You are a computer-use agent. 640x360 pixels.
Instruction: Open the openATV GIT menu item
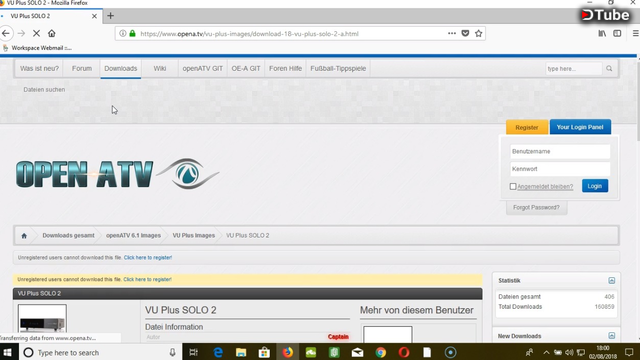pyautogui.click(x=202, y=69)
